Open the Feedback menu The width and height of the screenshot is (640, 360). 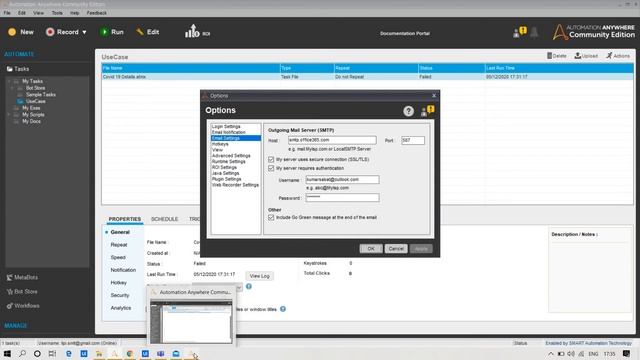pos(96,13)
